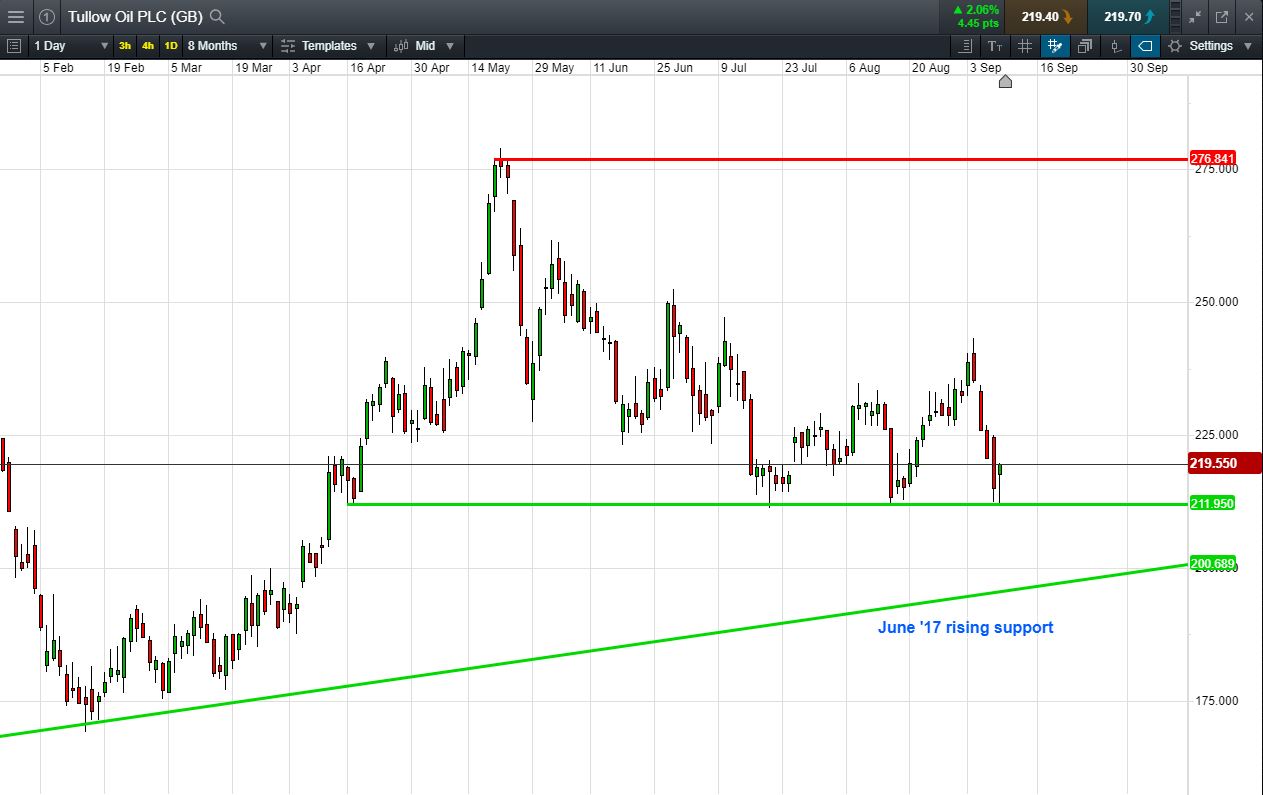Click the 250.000 price axis label

(1217, 302)
